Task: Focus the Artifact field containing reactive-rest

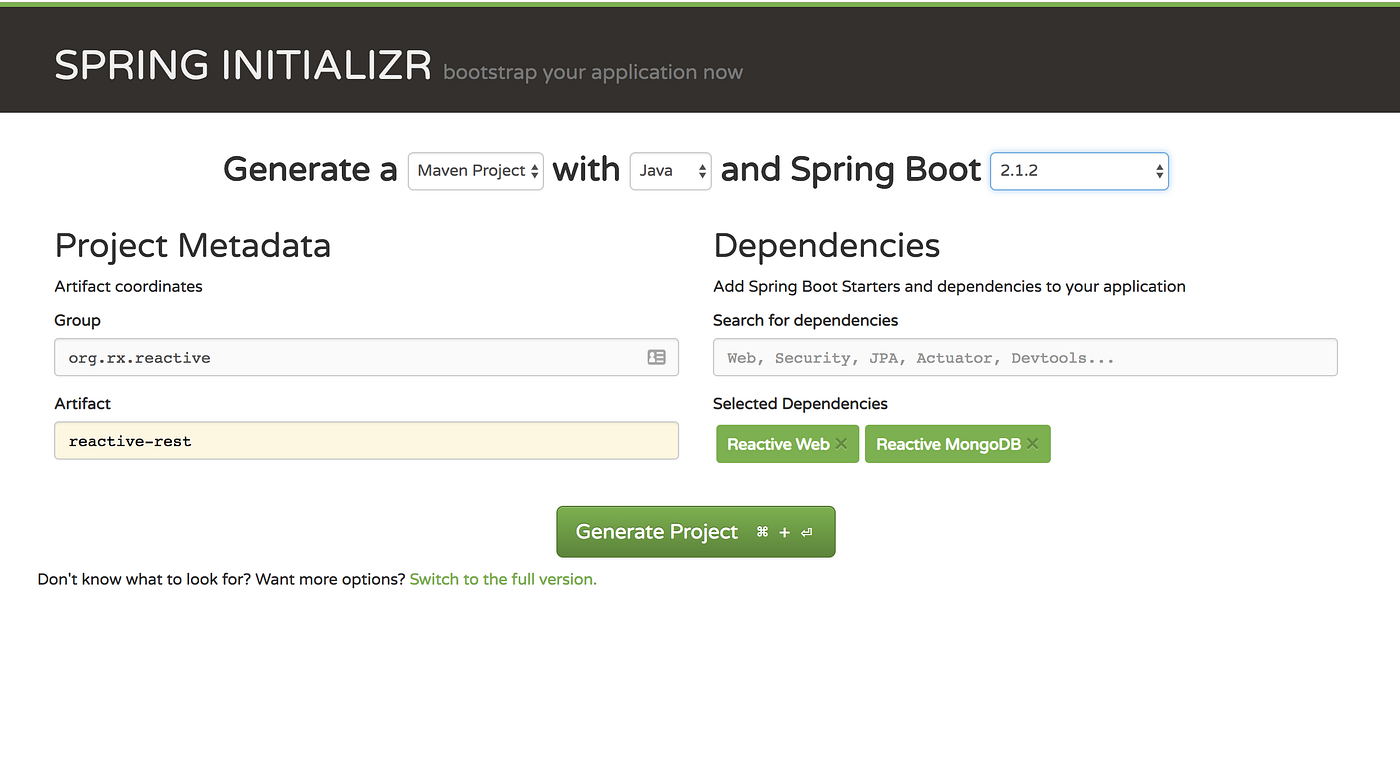Action: [x=366, y=441]
